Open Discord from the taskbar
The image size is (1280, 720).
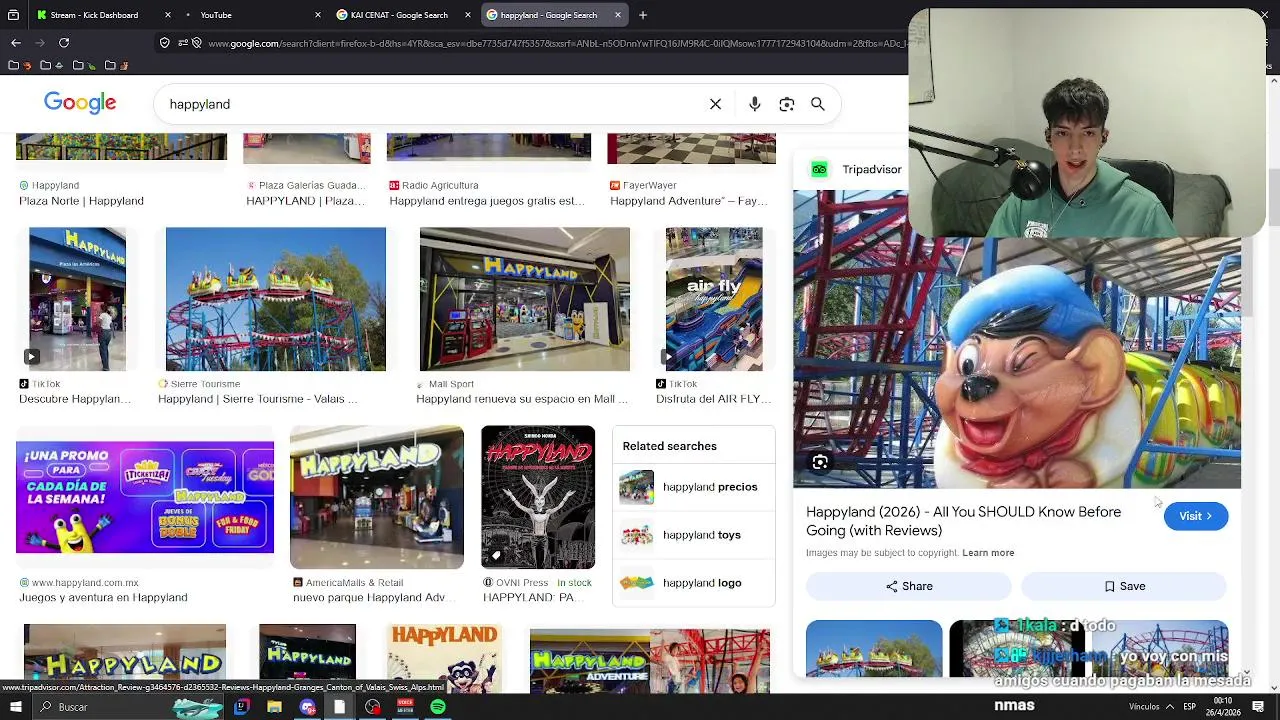pos(307,707)
